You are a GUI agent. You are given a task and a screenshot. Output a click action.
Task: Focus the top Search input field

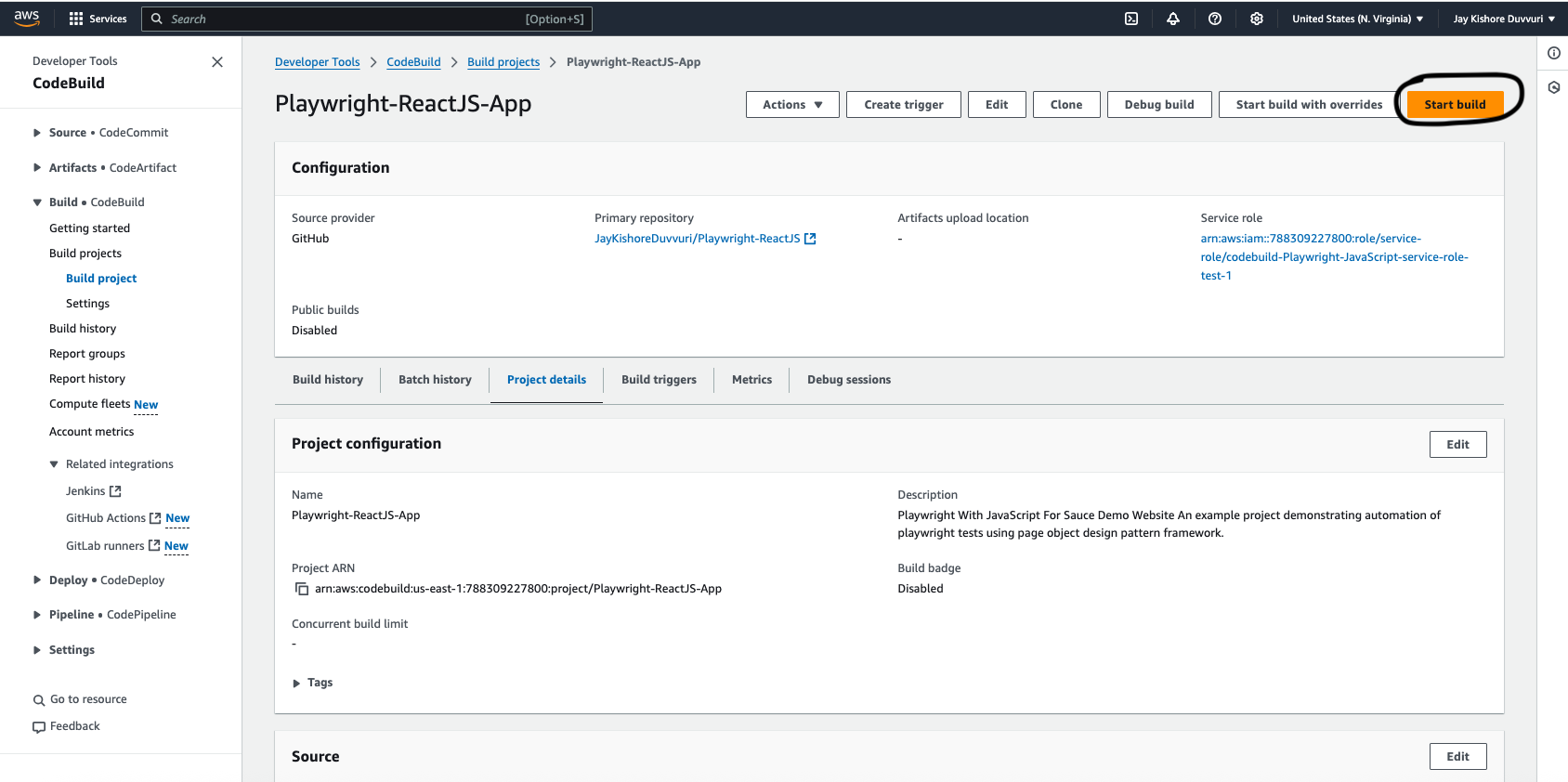[367, 19]
